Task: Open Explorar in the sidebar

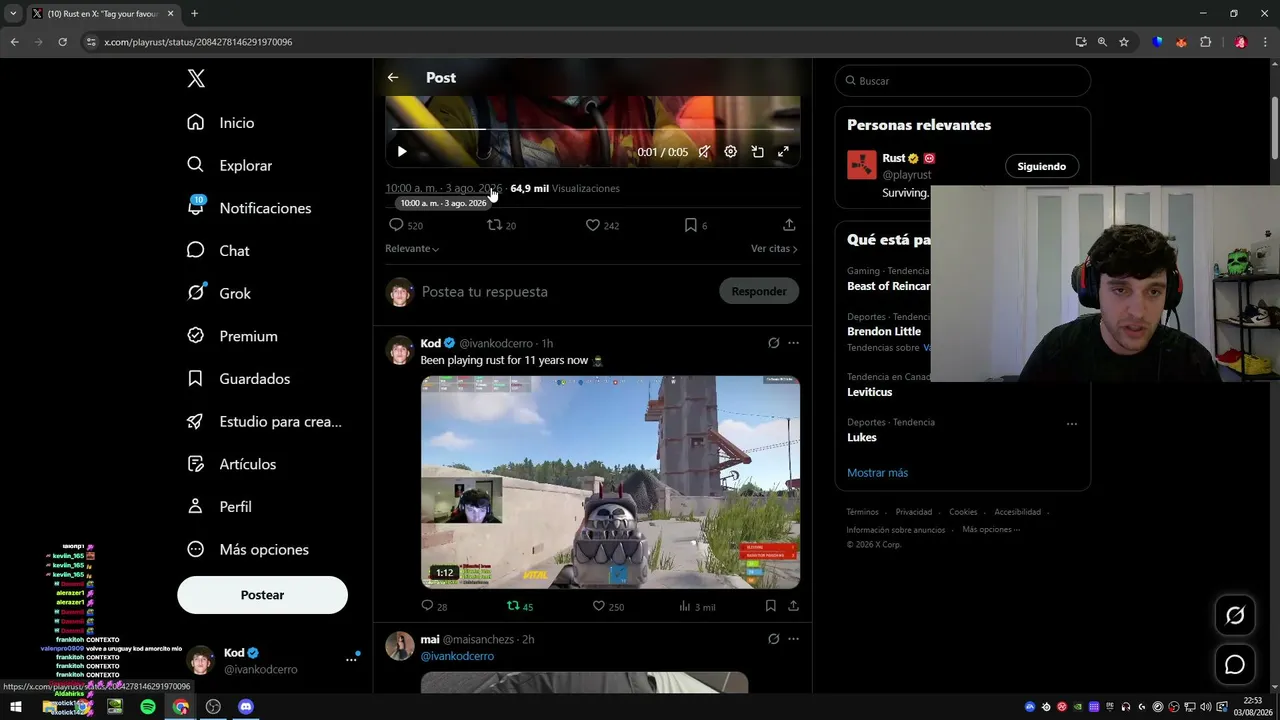Action: tap(229, 165)
